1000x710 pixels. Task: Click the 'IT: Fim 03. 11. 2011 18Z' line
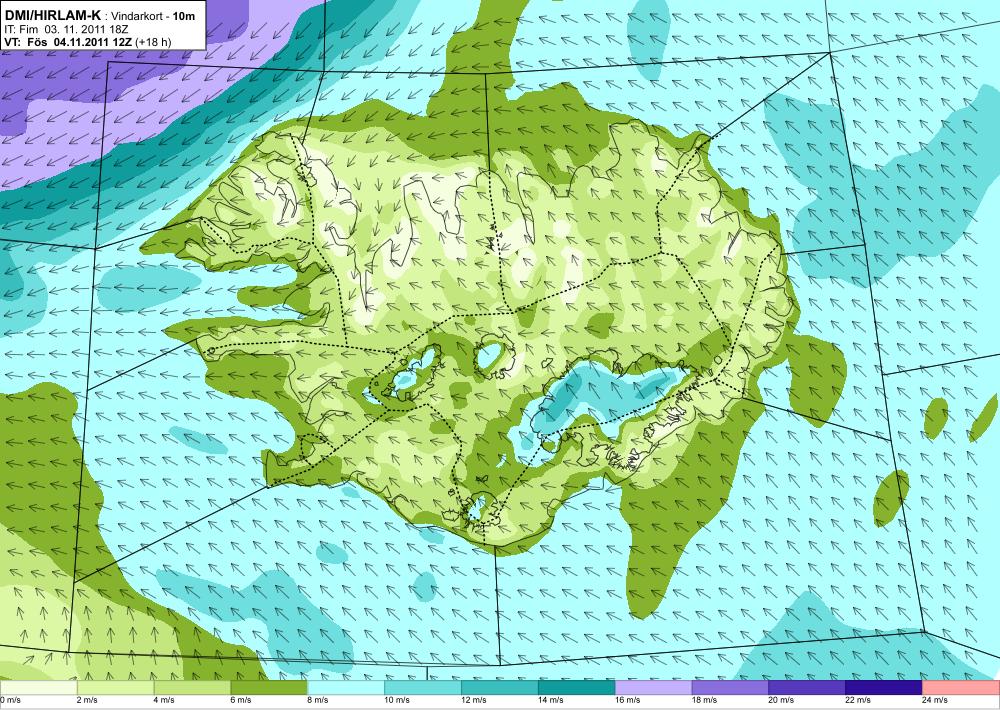click(66, 29)
